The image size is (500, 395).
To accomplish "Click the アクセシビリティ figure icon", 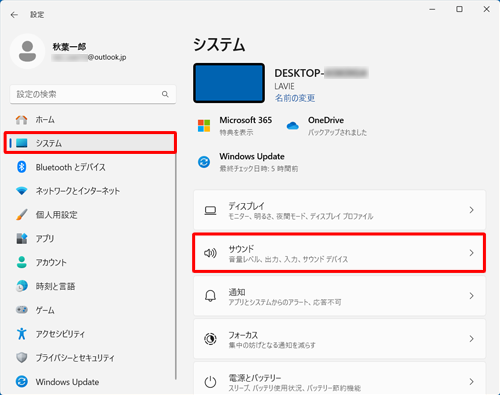I will pyautogui.click(x=22, y=334).
